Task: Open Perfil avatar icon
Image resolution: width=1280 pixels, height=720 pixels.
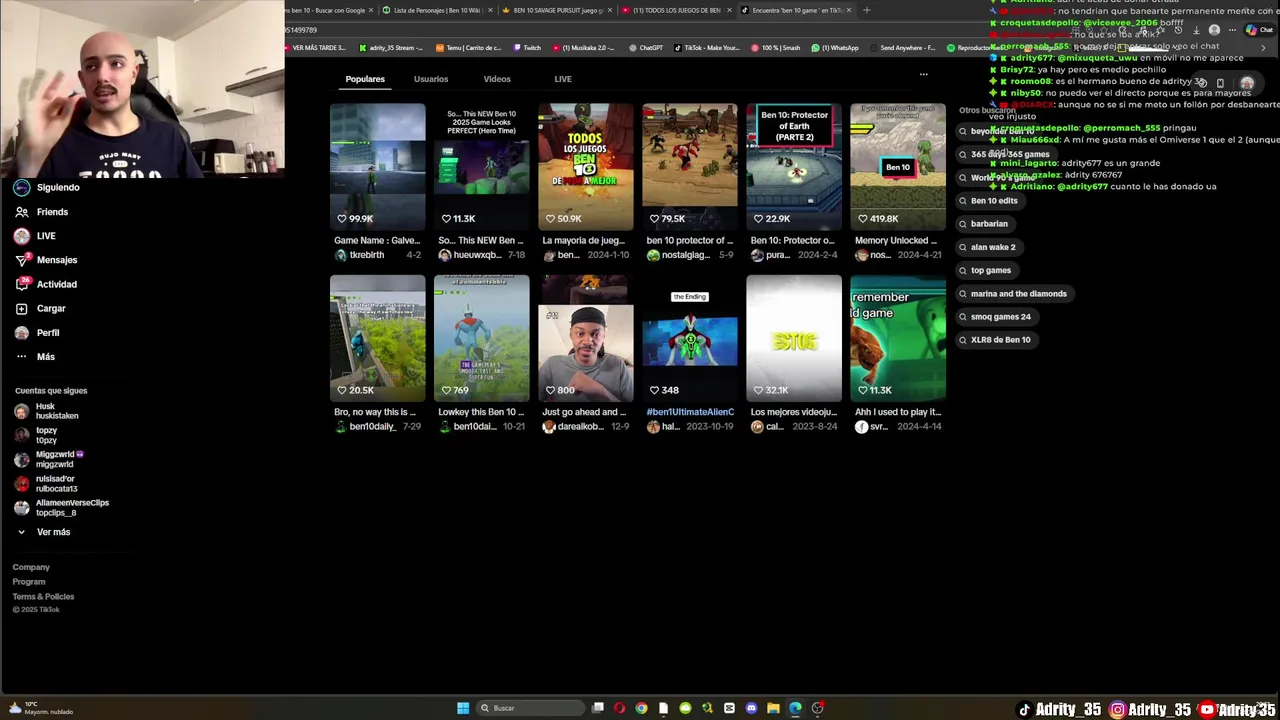Action: pyautogui.click(x=22, y=333)
